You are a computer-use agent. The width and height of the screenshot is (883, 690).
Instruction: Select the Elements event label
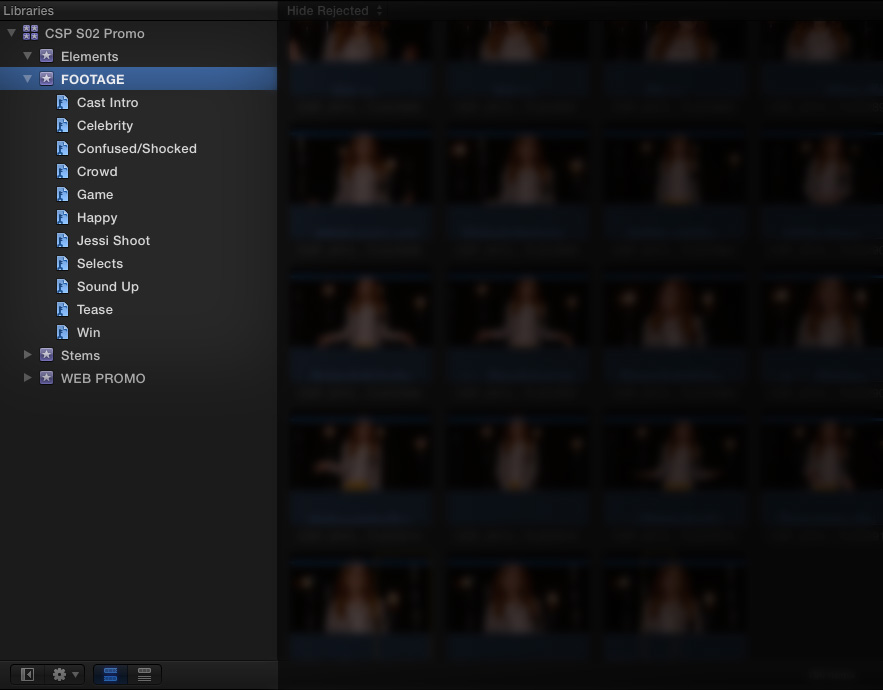pyautogui.click(x=90, y=56)
